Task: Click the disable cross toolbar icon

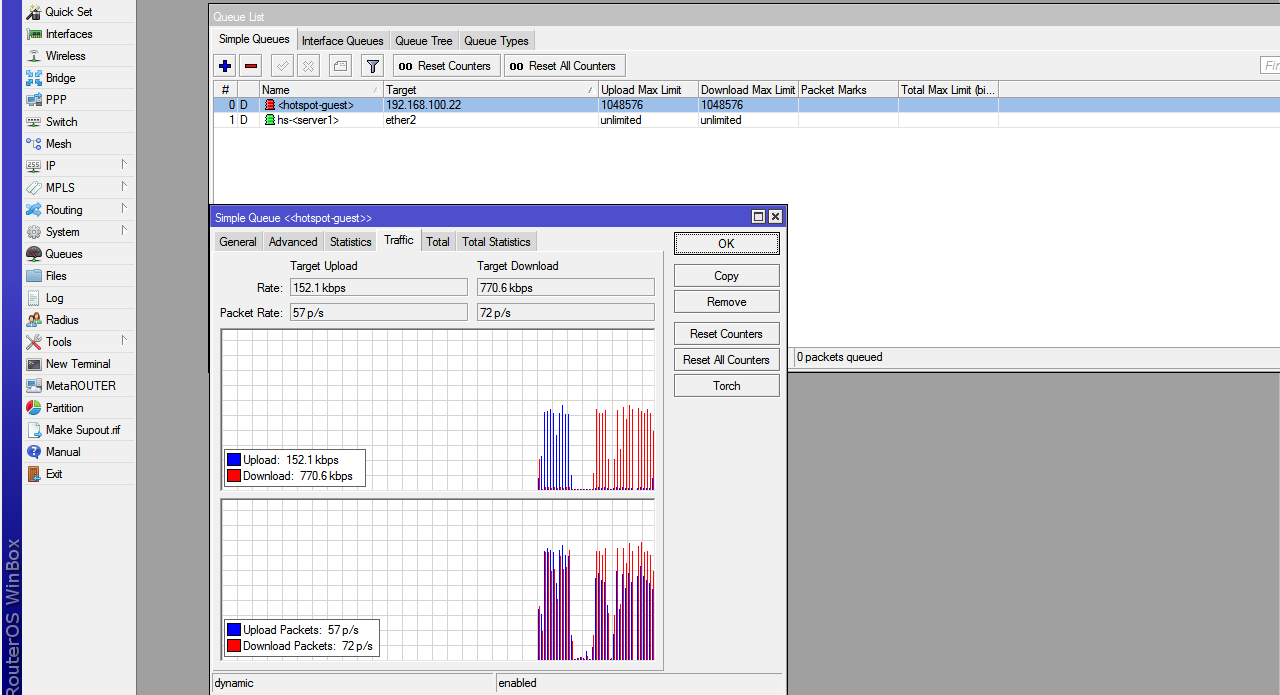Action: 308,66
